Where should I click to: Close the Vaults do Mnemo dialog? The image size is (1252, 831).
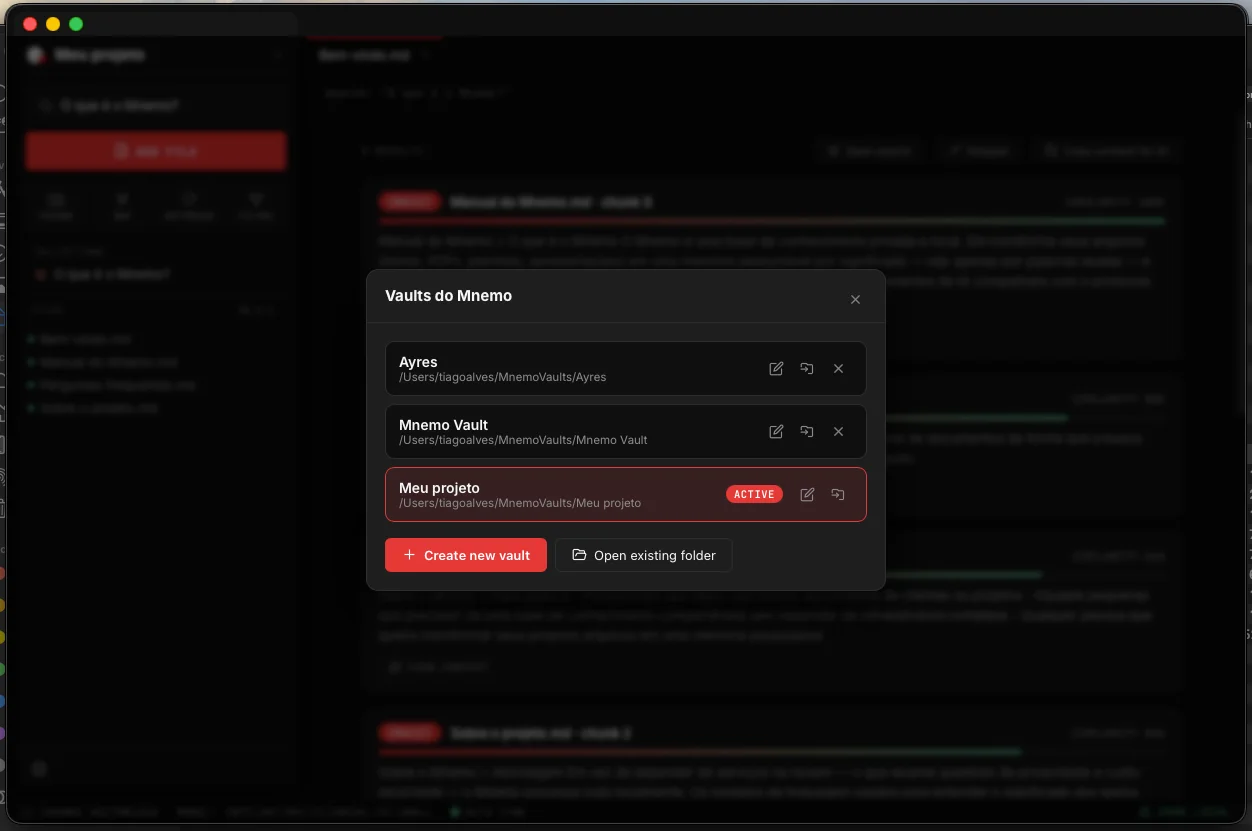point(855,299)
